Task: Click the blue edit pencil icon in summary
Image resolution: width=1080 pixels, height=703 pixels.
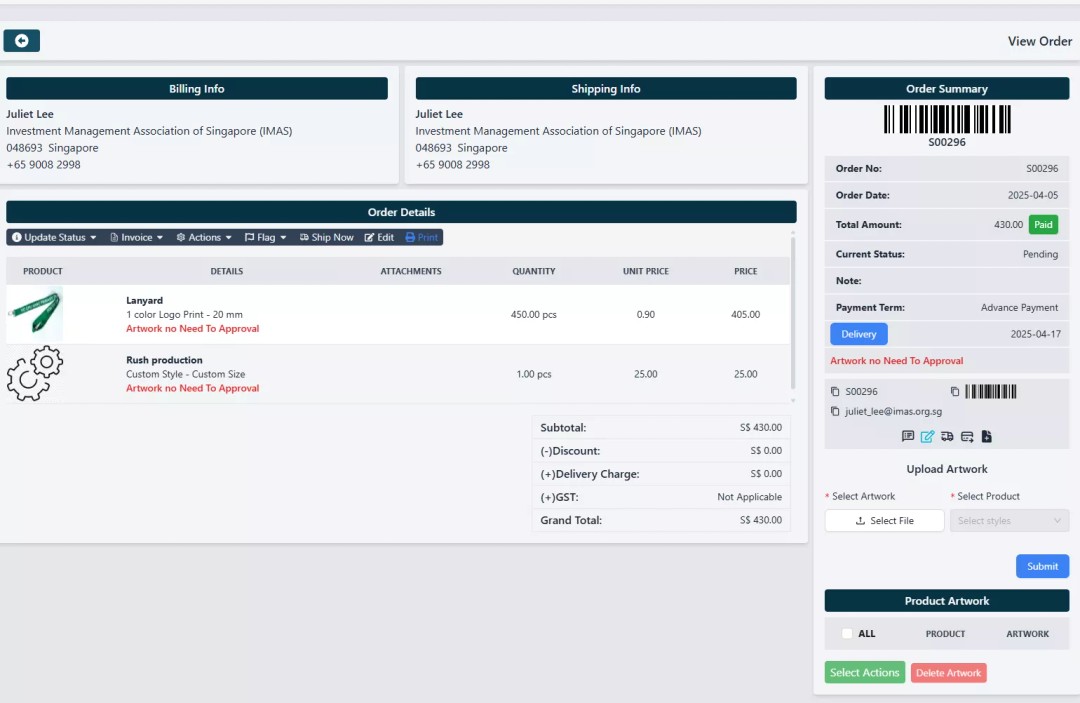Action: click(x=927, y=437)
